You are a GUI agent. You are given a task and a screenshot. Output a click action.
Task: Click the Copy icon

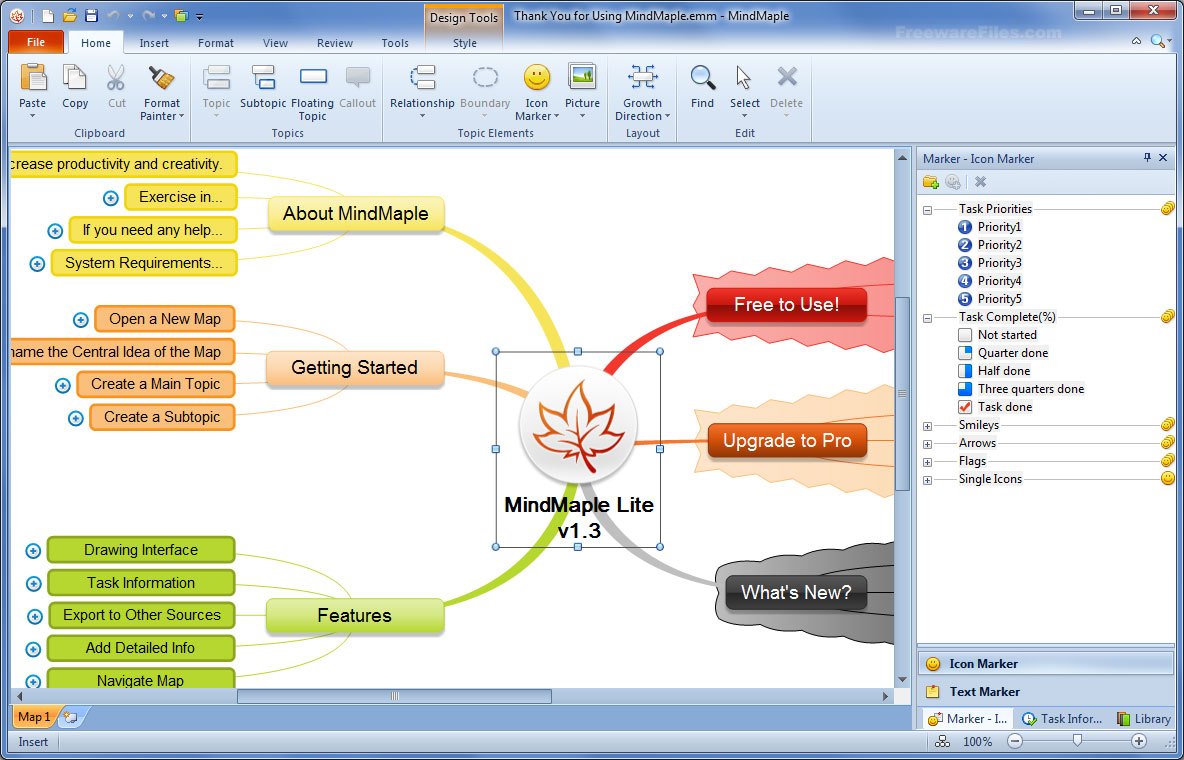pyautogui.click(x=75, y=78)
